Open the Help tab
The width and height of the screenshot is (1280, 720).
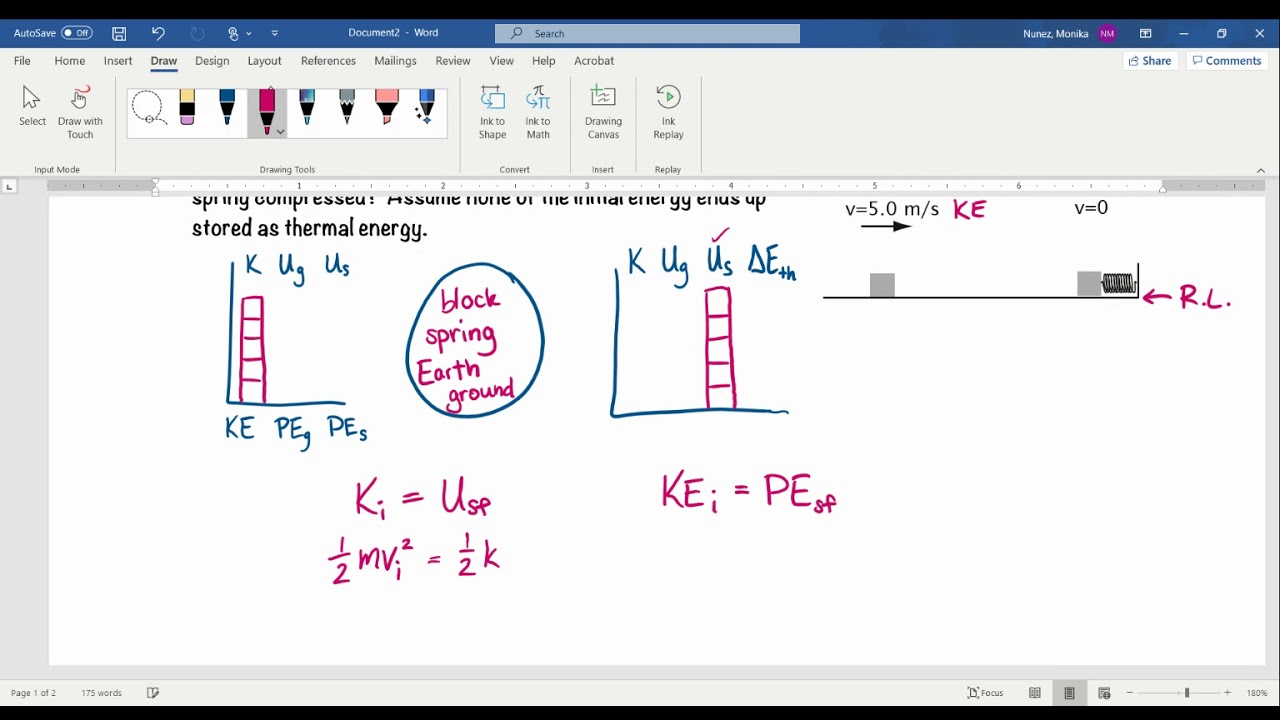tap(543, 61)
